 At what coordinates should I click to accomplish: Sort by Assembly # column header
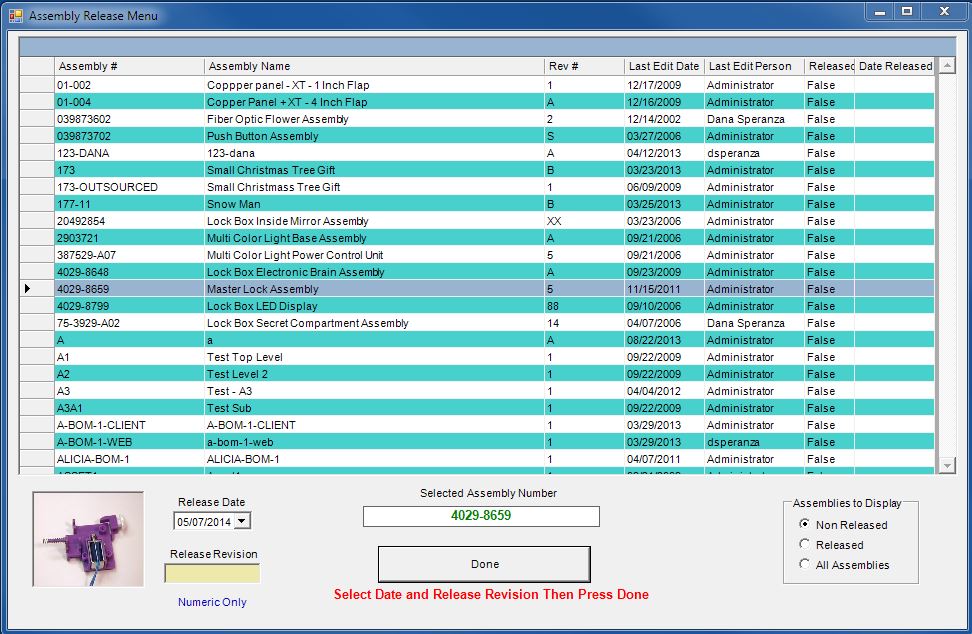click(x=129, y=66)
